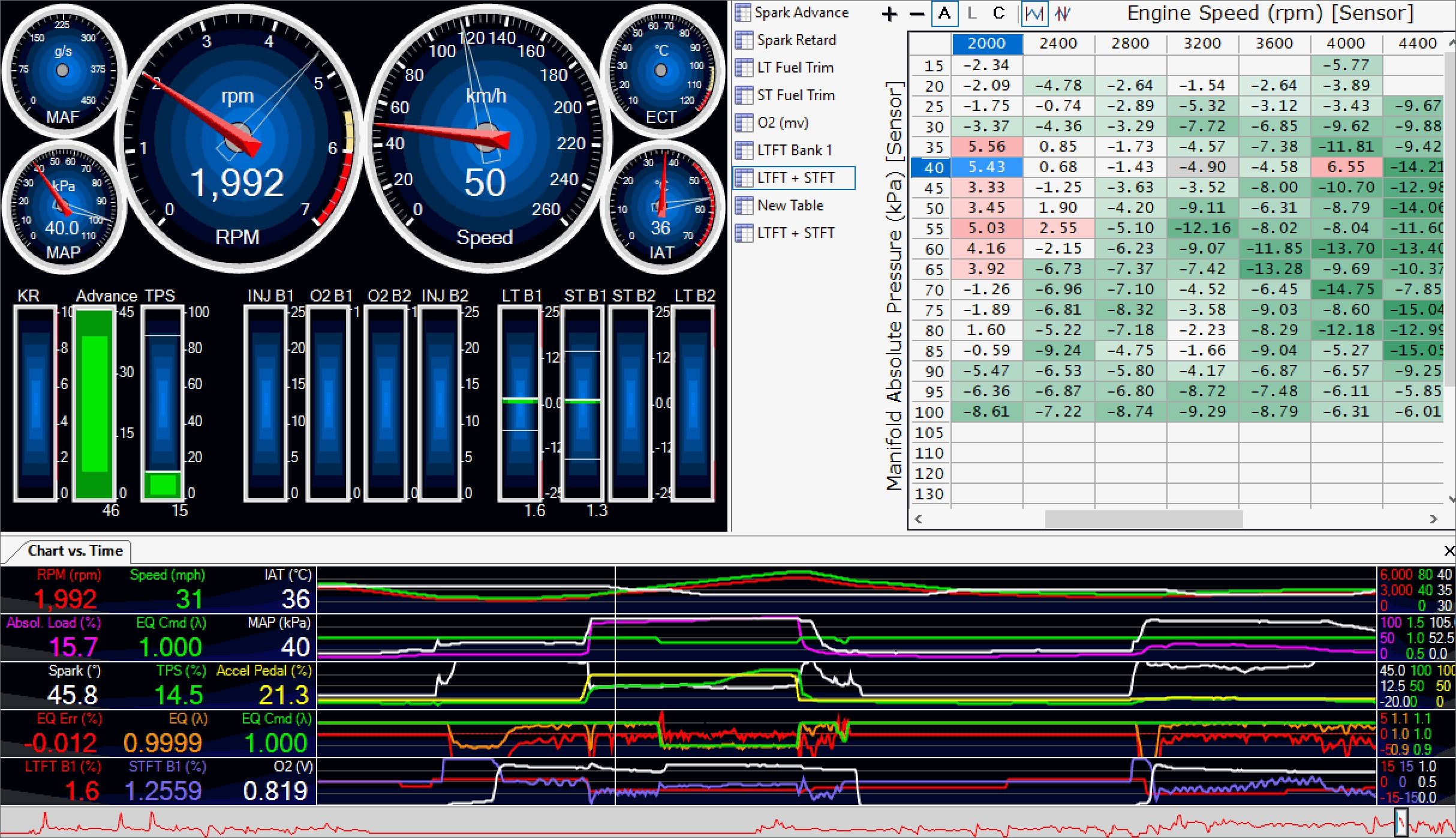Click the table cell showing -12.16
The image size is (1456, 838).
point(1203,228)
